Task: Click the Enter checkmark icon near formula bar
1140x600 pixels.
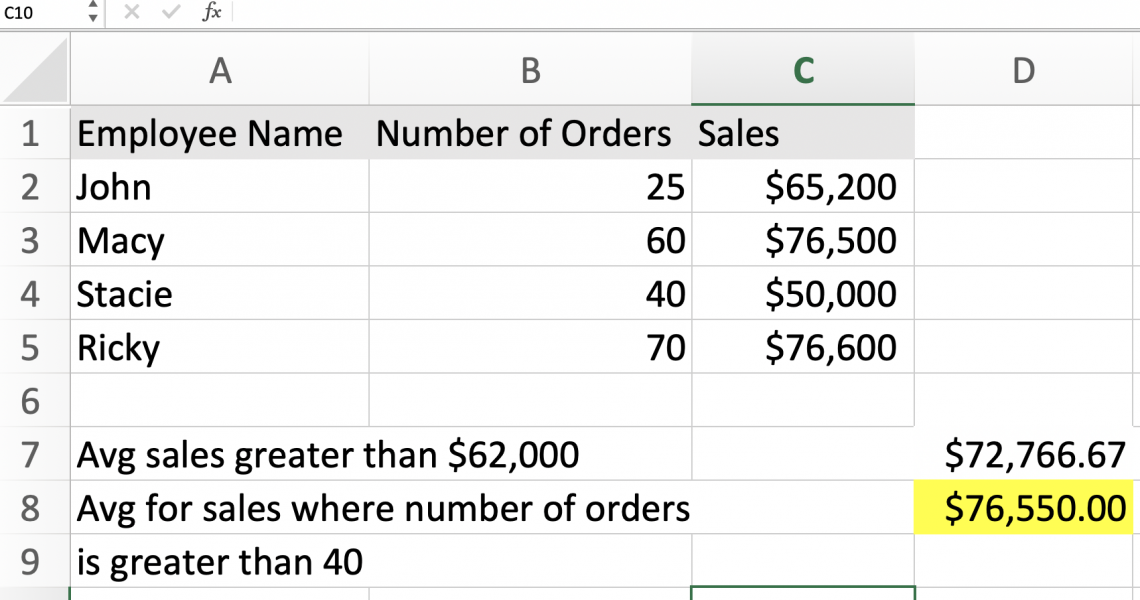Action: click(170, 14)
